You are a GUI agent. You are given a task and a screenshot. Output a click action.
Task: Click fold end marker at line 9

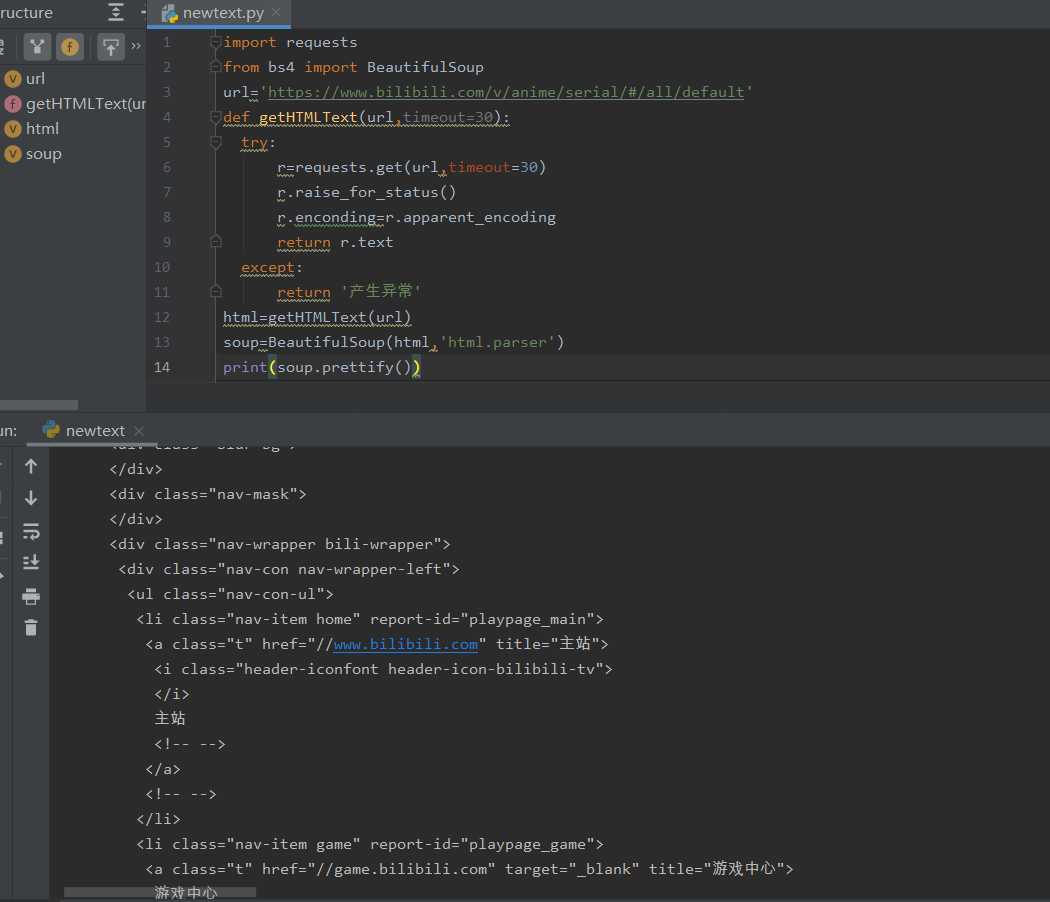point(216,242)
